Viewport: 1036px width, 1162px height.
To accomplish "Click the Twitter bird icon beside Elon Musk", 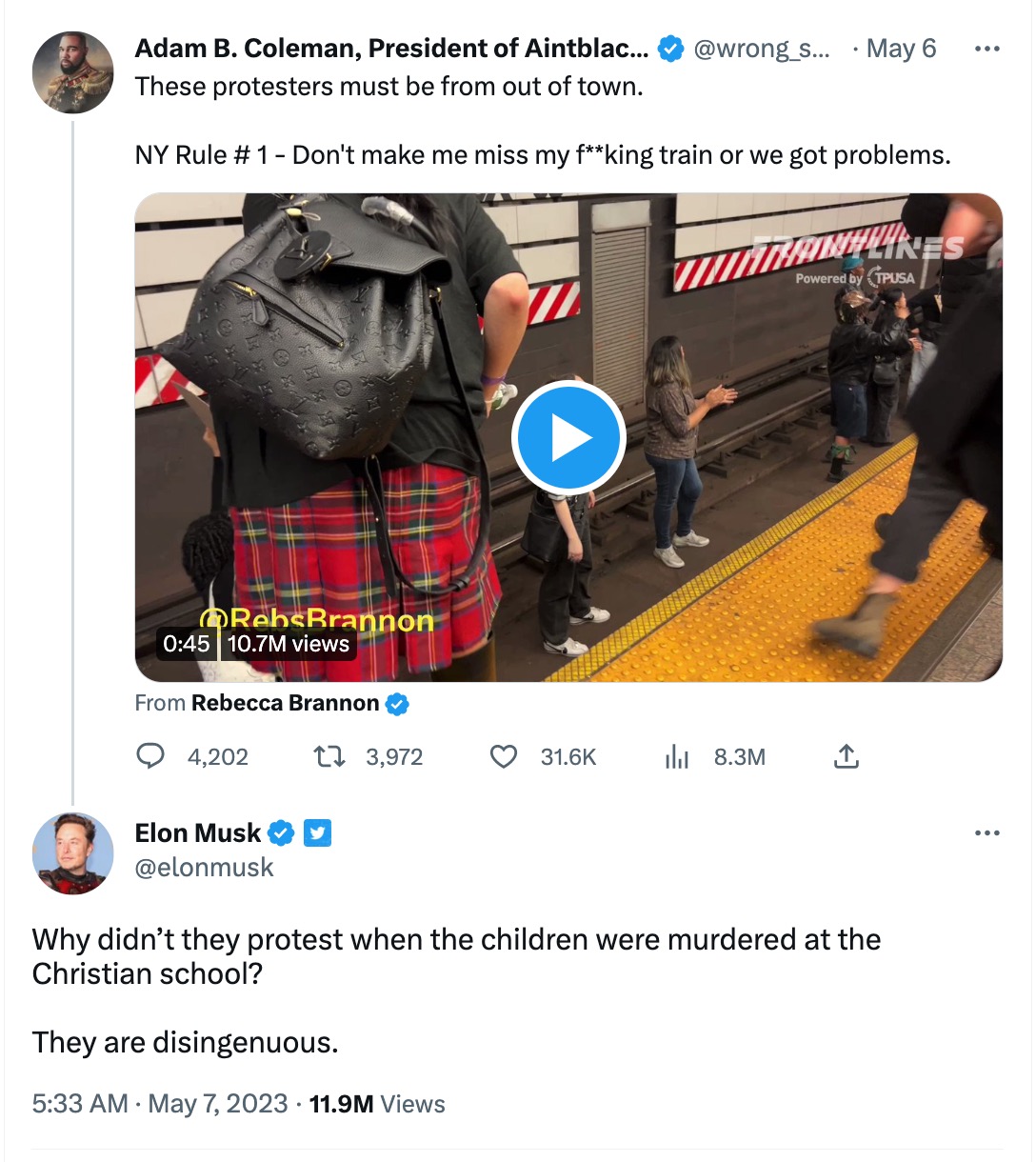I will pyautogui.click(x=318, y=832).
